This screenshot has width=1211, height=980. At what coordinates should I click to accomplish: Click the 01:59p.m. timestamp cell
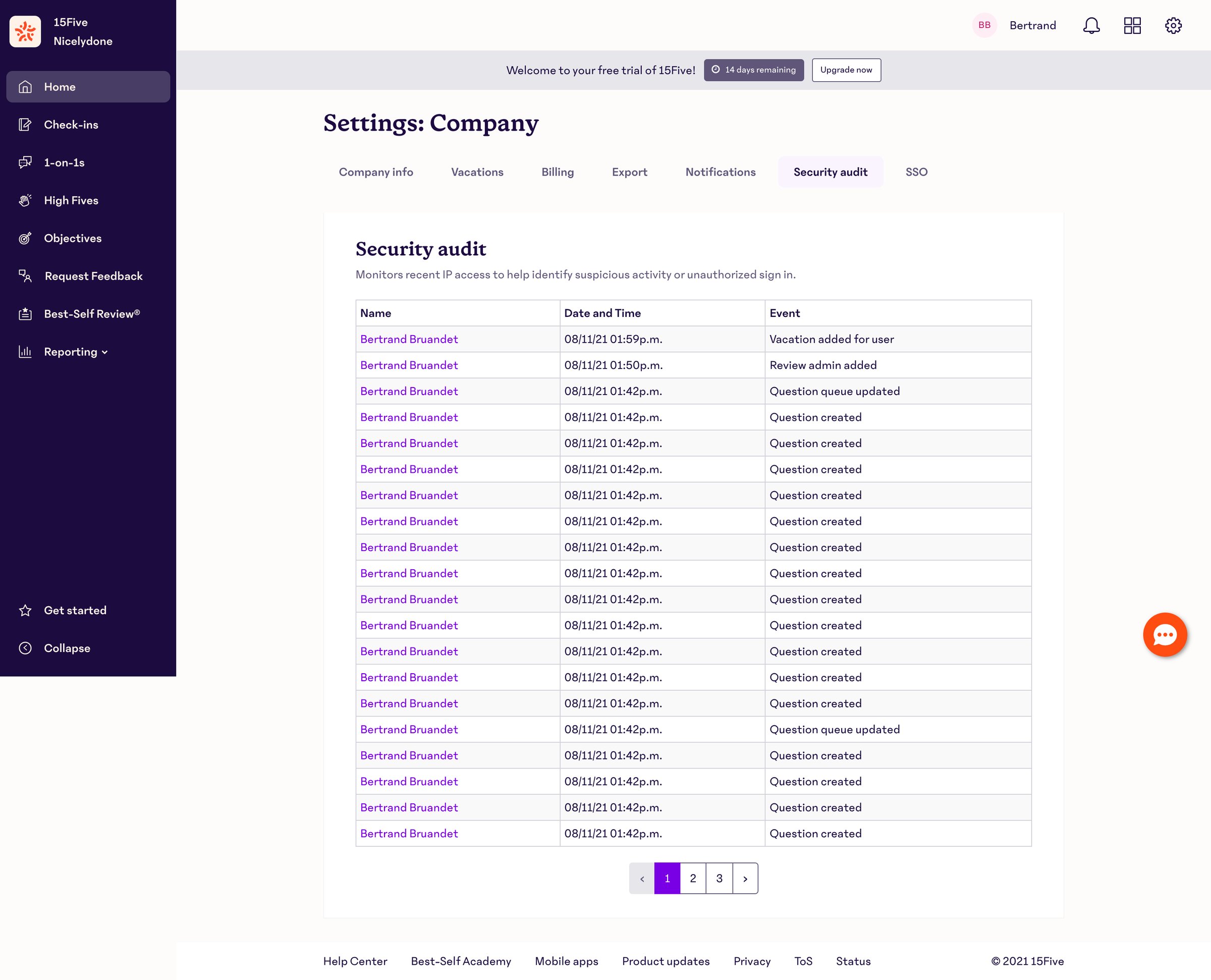(x=663, y=339)
